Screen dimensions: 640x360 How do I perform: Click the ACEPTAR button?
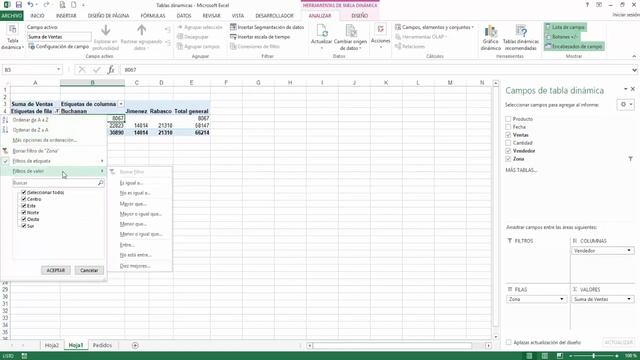[56, 270]
